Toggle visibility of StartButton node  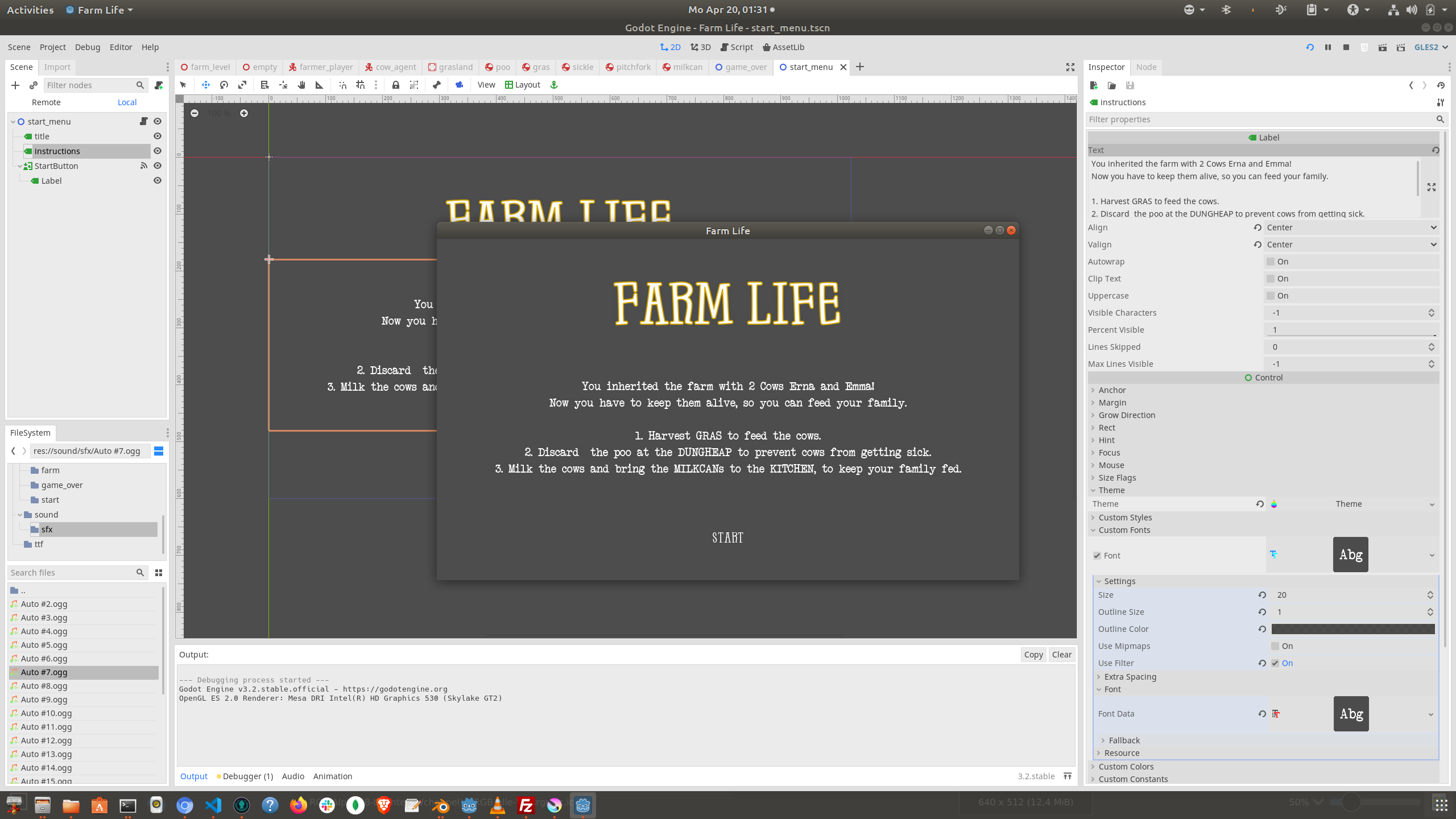(158, 166)
